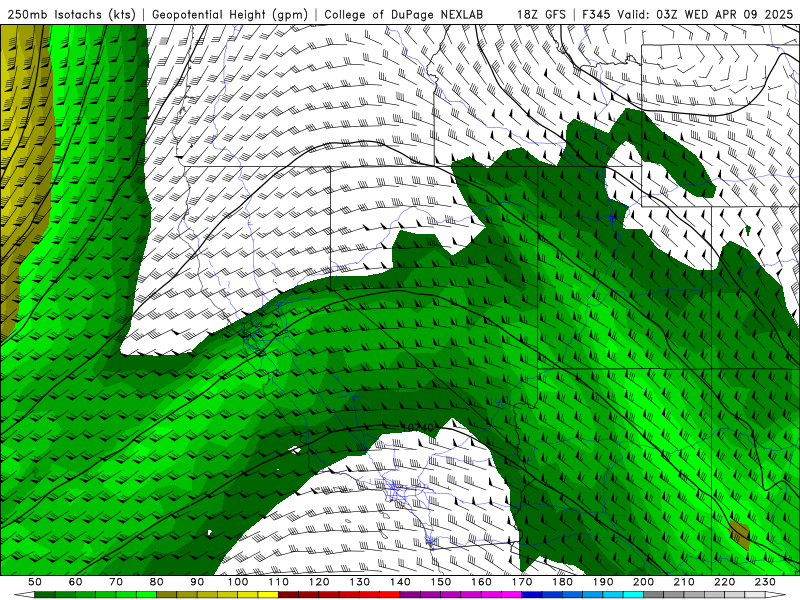Click the dark green colorbar swatch below 50
Screen dimensions: 800x600
[x=45, y=595]
